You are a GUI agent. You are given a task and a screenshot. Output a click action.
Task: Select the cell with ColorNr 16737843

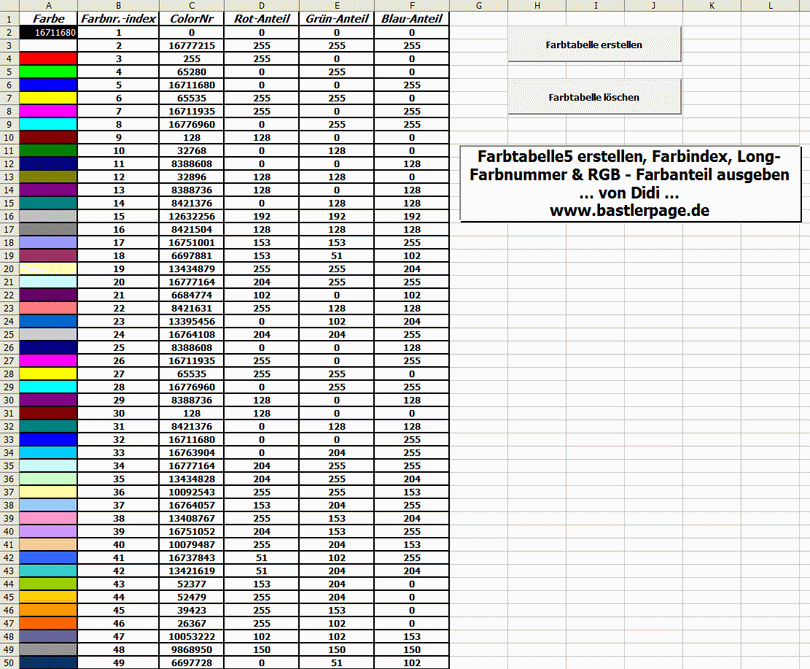click(192, 557)
